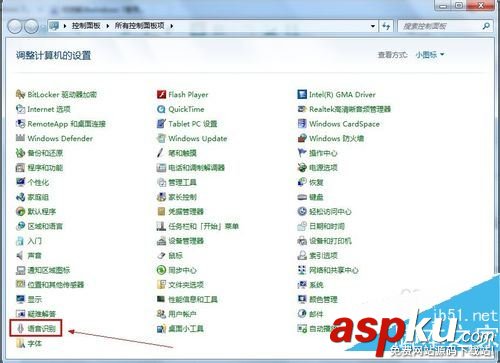Open 同步中心 green sync icon
The height and width of the screenshot is (363, 500).
tap(161, 270)
